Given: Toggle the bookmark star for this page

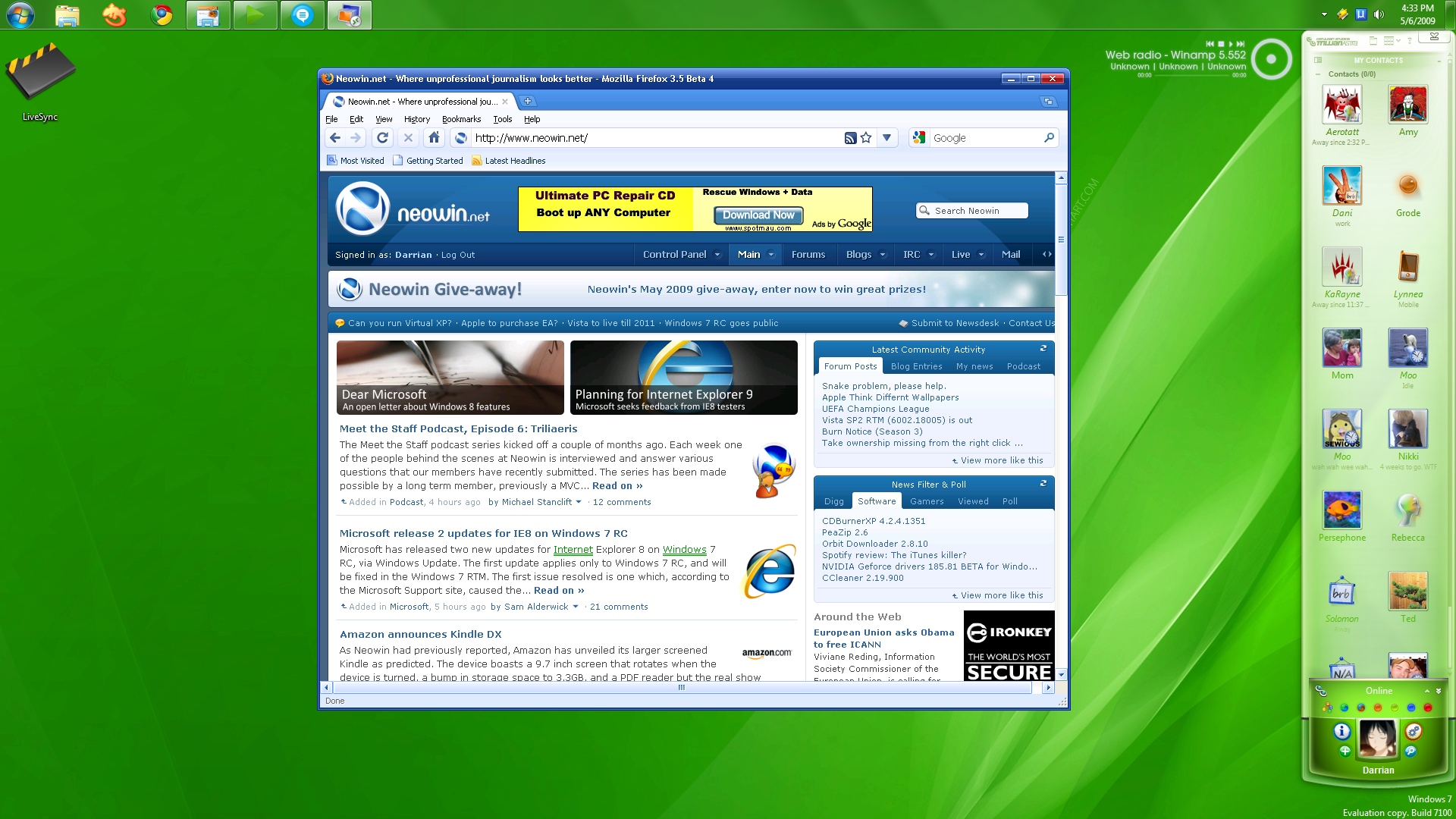Looking at the screenshot, I should [x=866, y=138].
